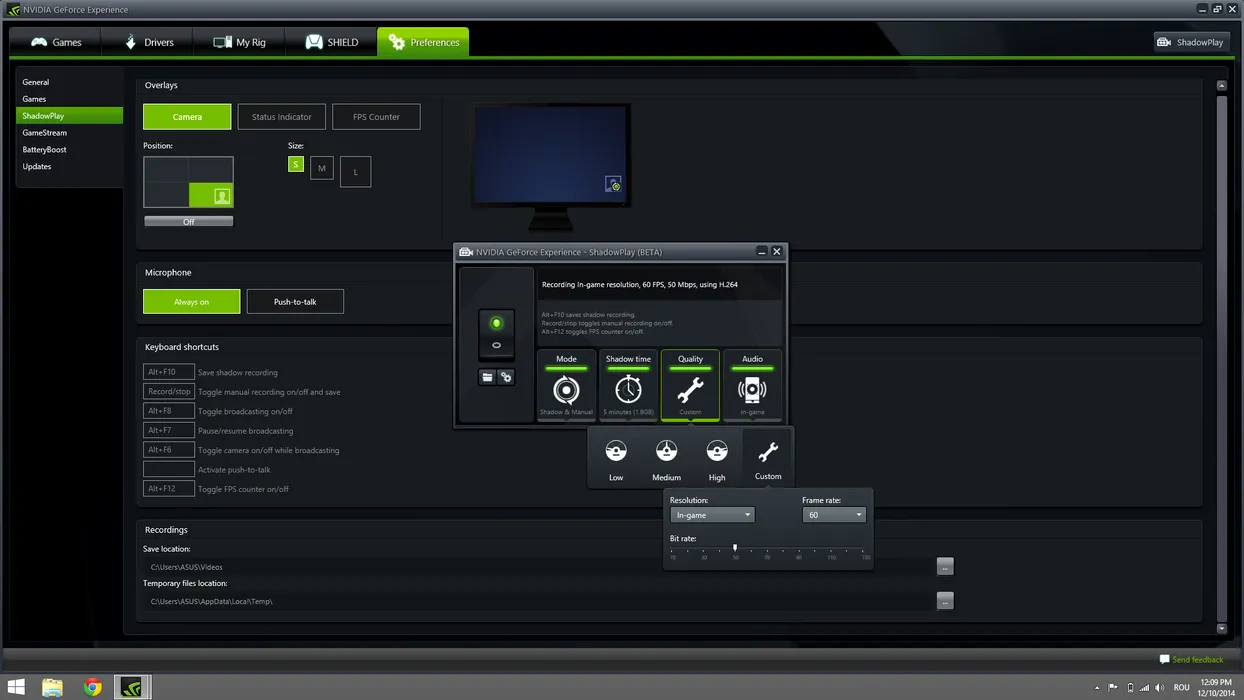Click the ShadowPlay button at top right
The width and height of the screenshot is (1244, 700).
click(x=1191, y=42)
